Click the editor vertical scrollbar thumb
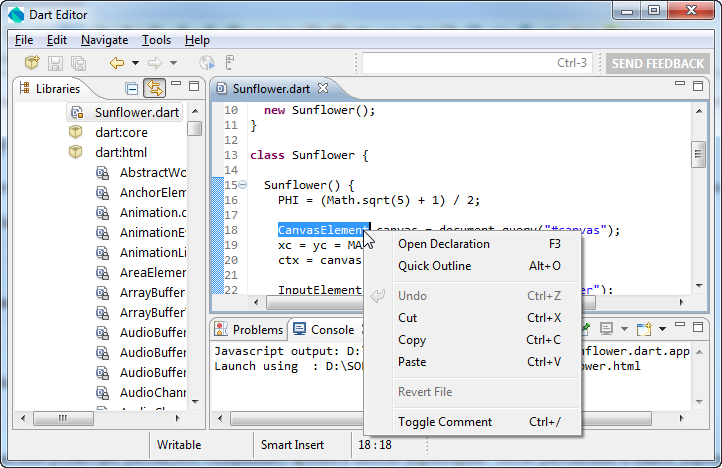This screenshot has width=722, height=468. 699,154
